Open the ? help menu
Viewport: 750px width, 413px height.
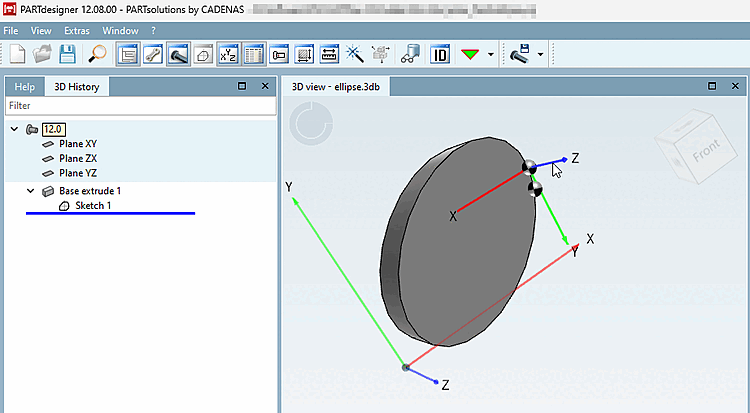coord(154,31)
